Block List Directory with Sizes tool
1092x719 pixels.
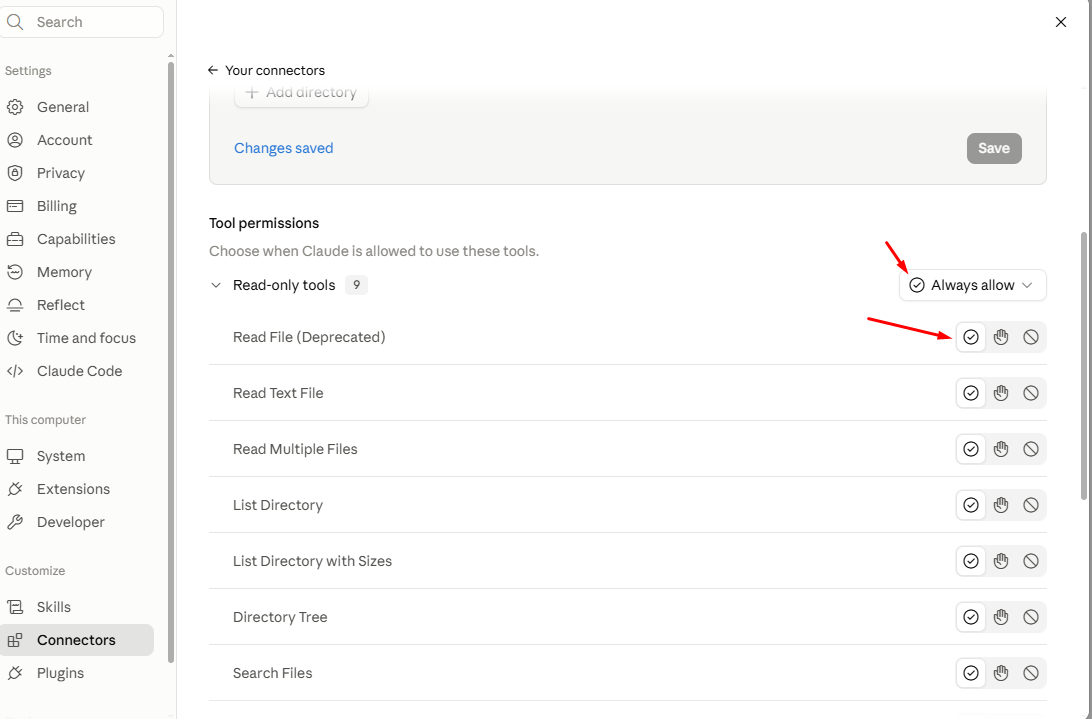(x=1031, y=561)
